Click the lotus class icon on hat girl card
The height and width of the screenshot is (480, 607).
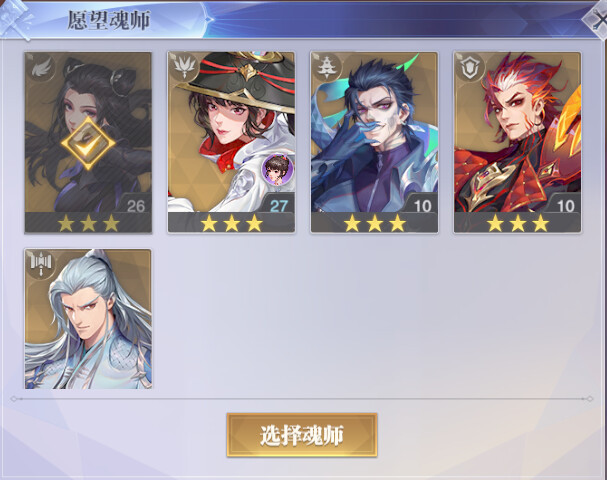coord(184,67)
